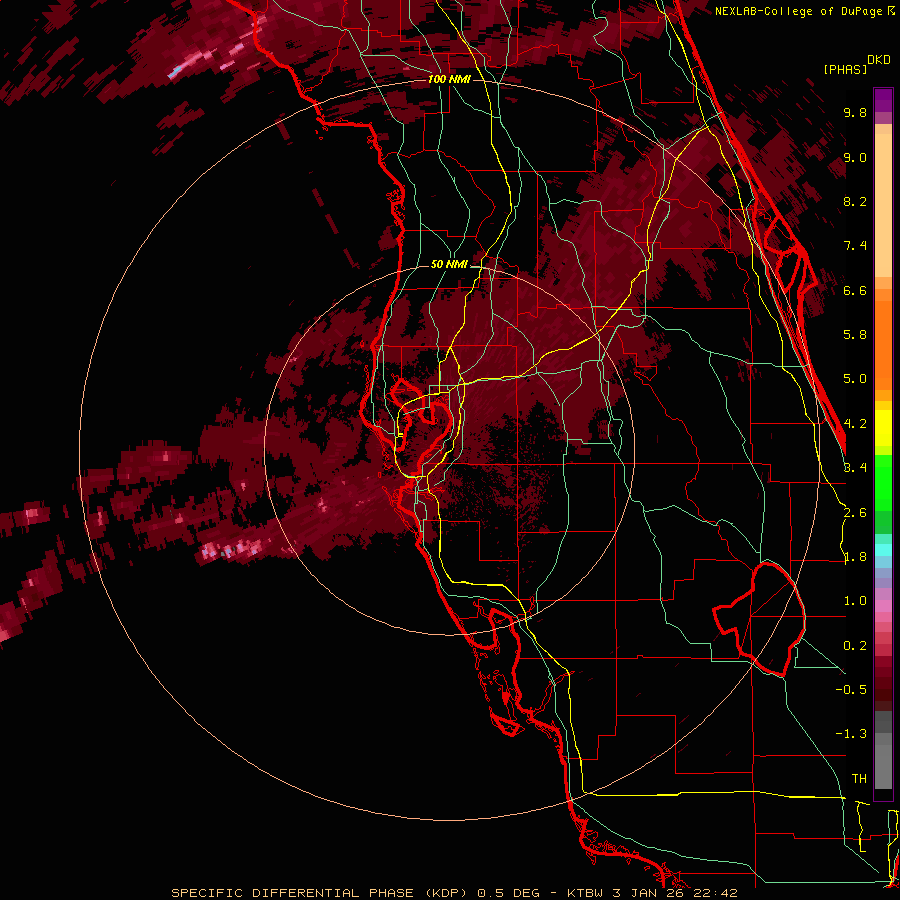Pick the bright green color bar segment
Screen dimensions: 900x900
(x=883, y=482)
